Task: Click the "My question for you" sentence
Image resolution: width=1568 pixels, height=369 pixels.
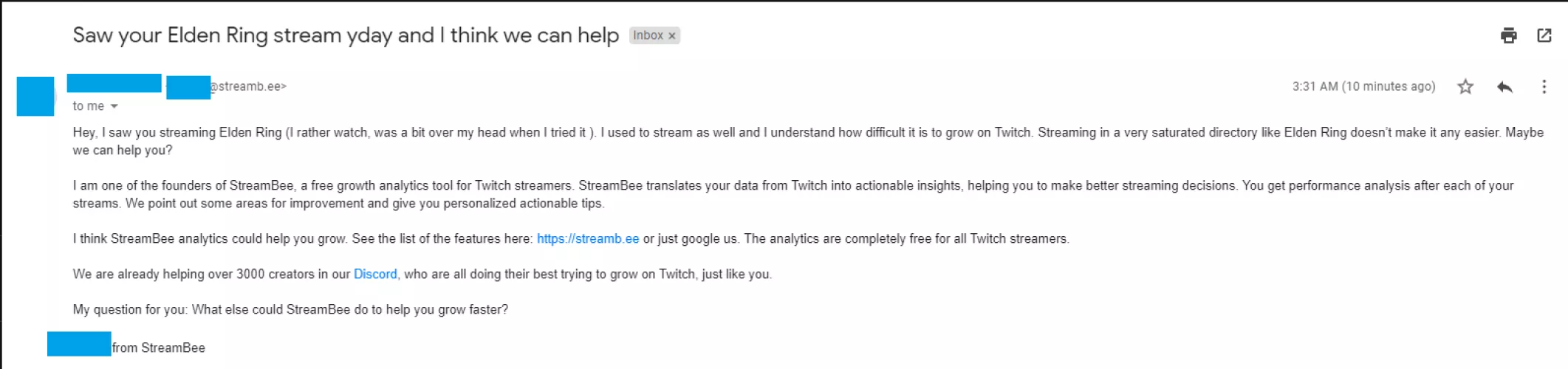Action: (290, 309)
